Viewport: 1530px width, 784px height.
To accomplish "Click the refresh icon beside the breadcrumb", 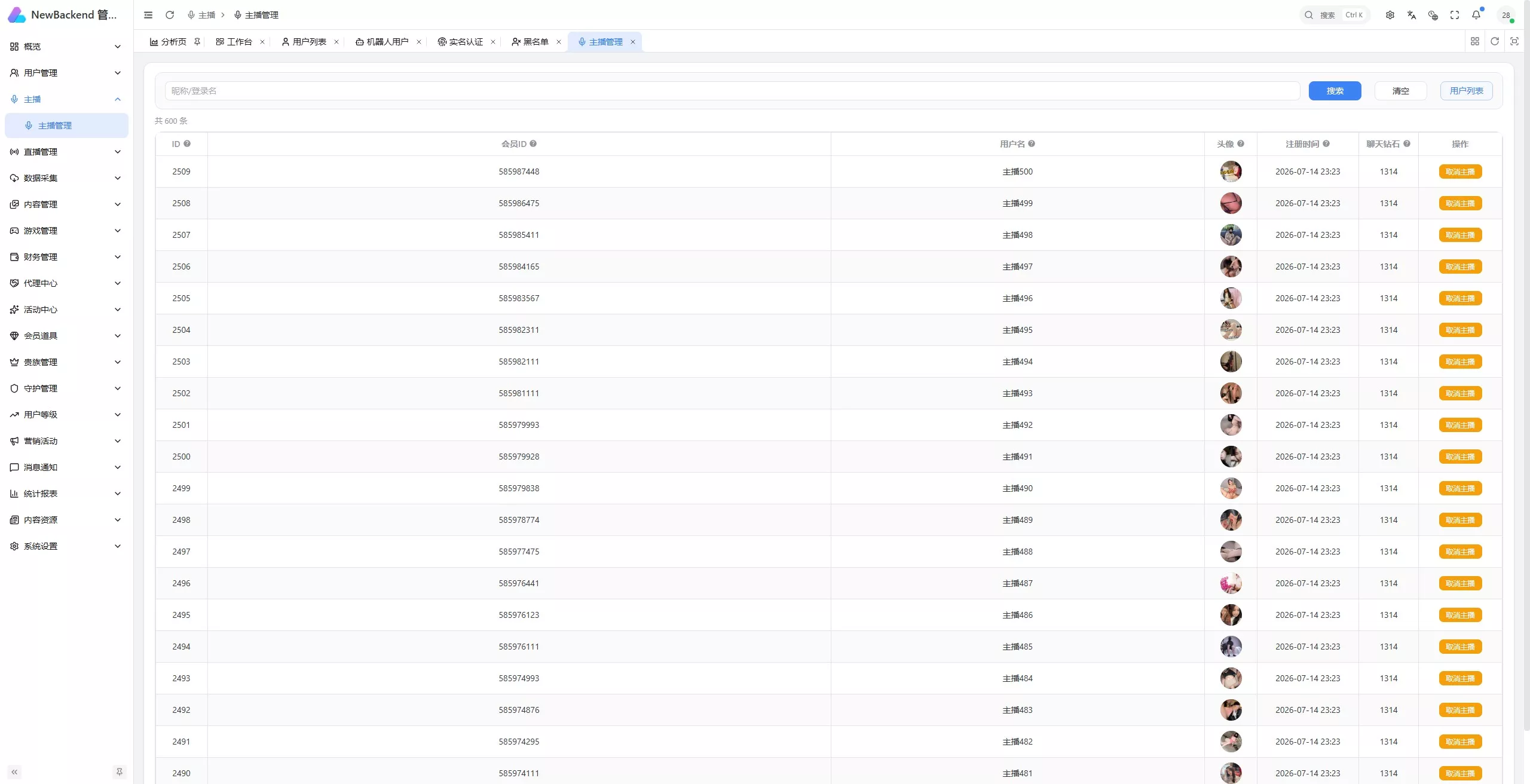I will 170,15.
